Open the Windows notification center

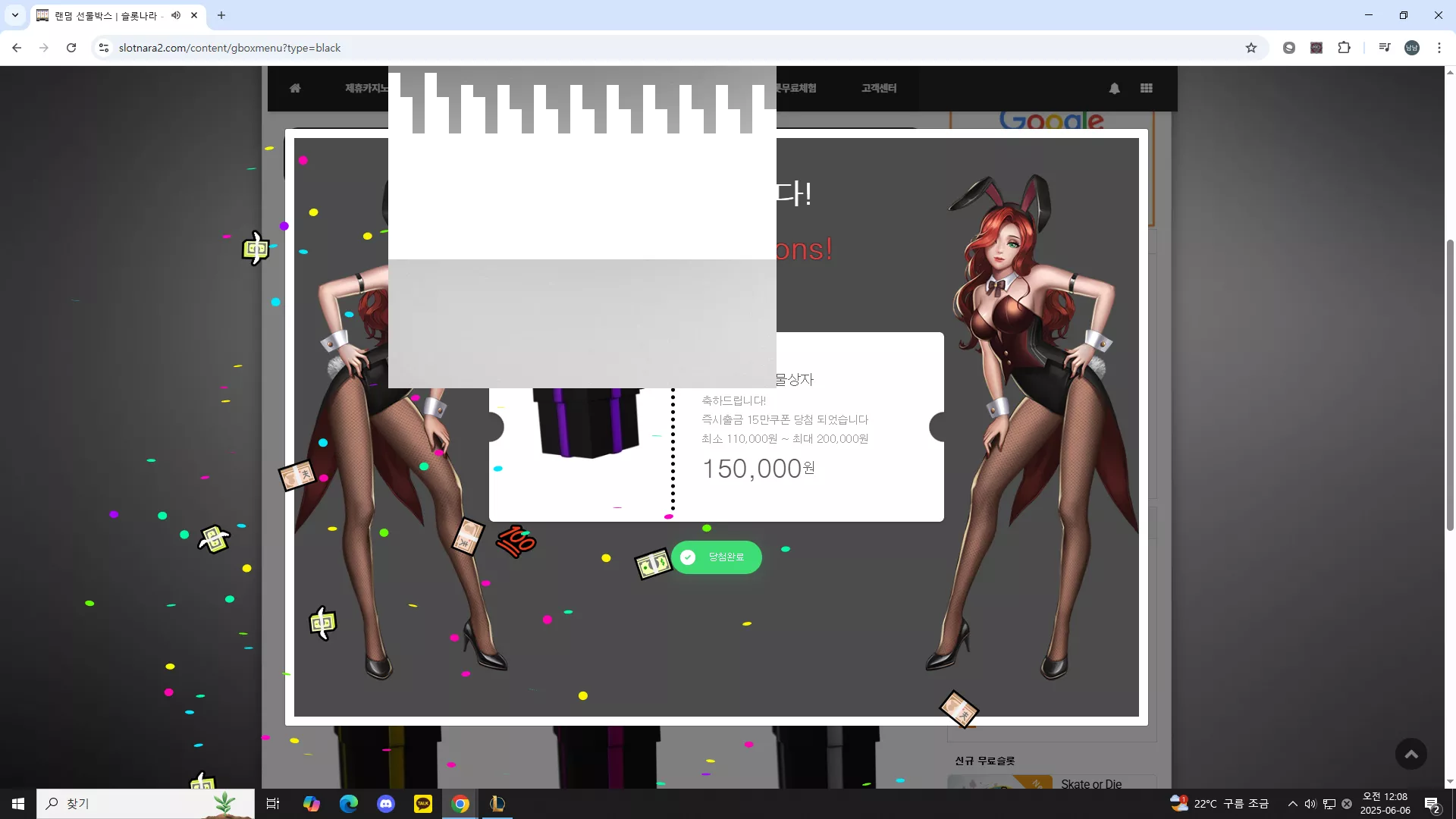click(1432, 804)
